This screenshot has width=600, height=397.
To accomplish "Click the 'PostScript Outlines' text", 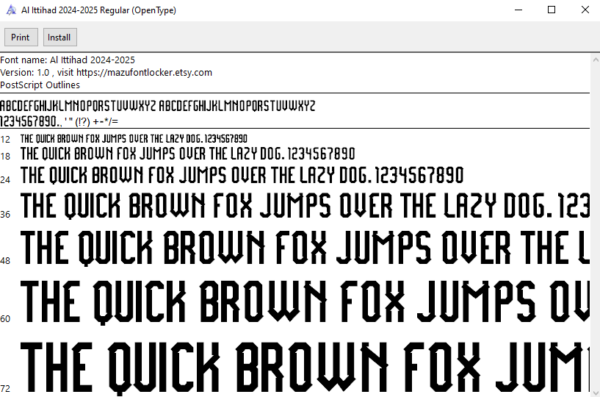I will [40, 85].
